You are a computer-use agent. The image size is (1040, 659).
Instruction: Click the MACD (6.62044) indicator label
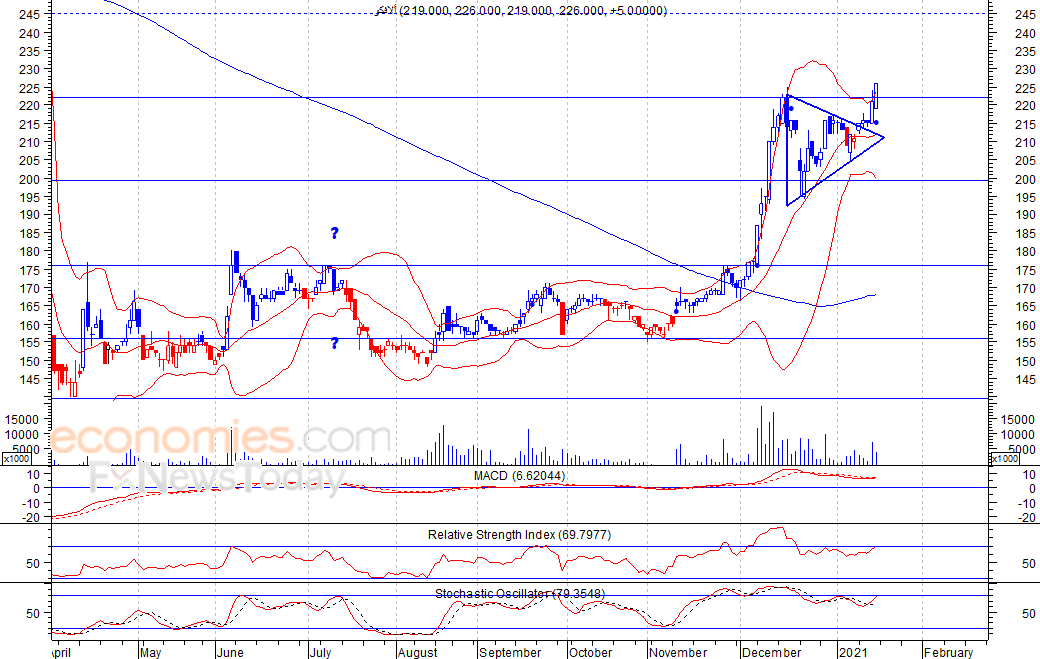click(519, 476)
